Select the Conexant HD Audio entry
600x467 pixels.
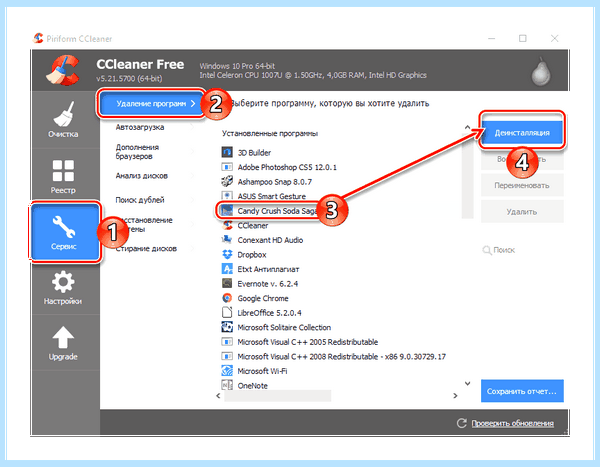click(270, 240)
